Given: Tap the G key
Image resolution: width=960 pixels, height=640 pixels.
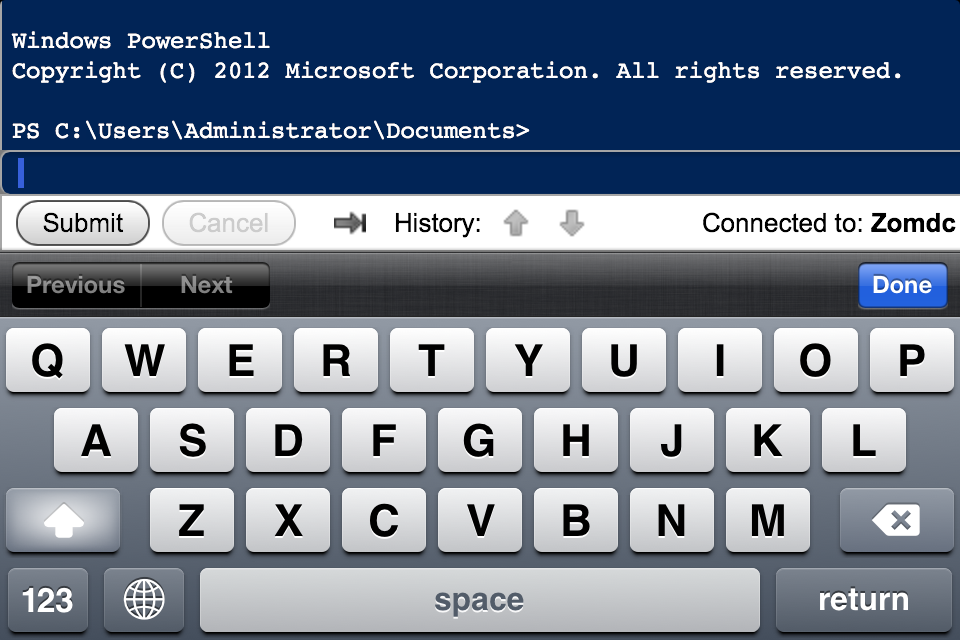Looking at the screenshot, I should (x=479, y=440).
